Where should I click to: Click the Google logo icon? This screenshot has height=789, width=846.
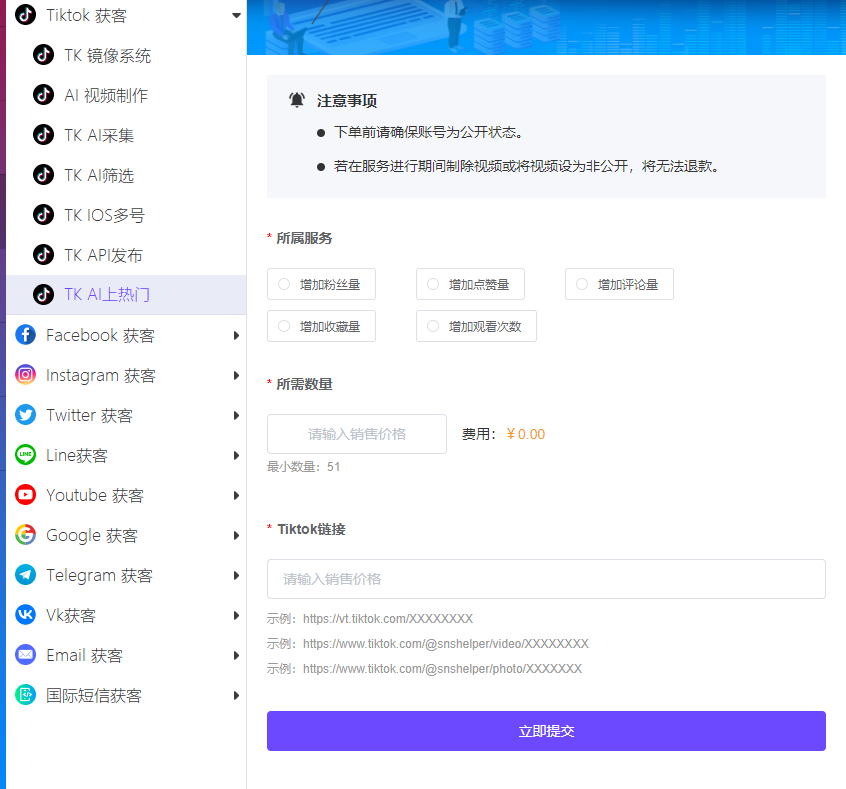[25, 534]
